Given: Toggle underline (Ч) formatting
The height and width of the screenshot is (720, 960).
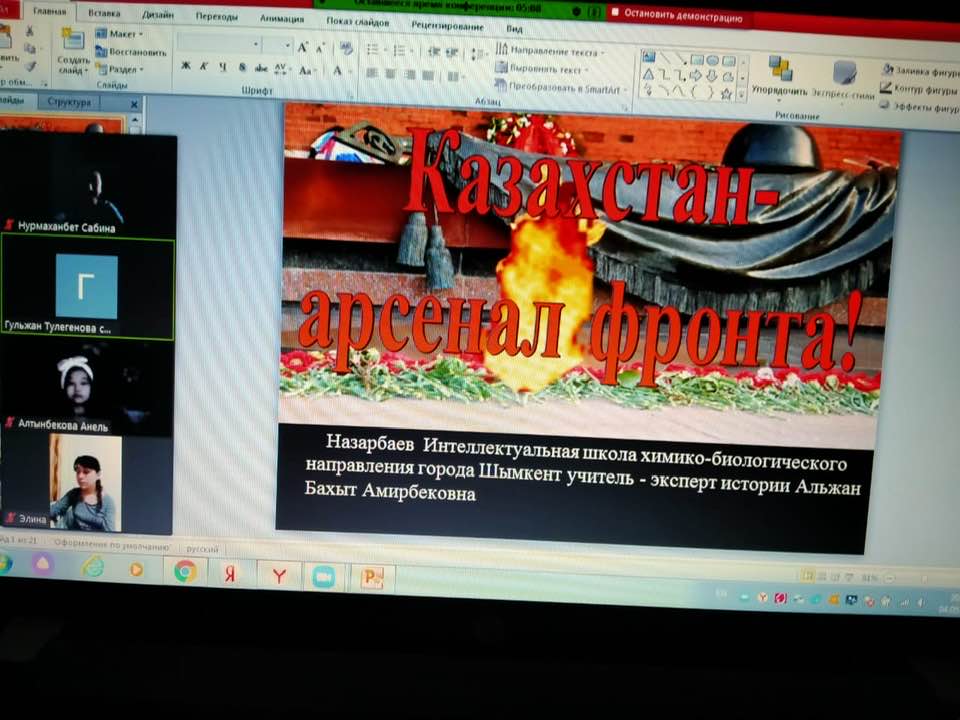Looking at the screenshot, I should 223,67.
